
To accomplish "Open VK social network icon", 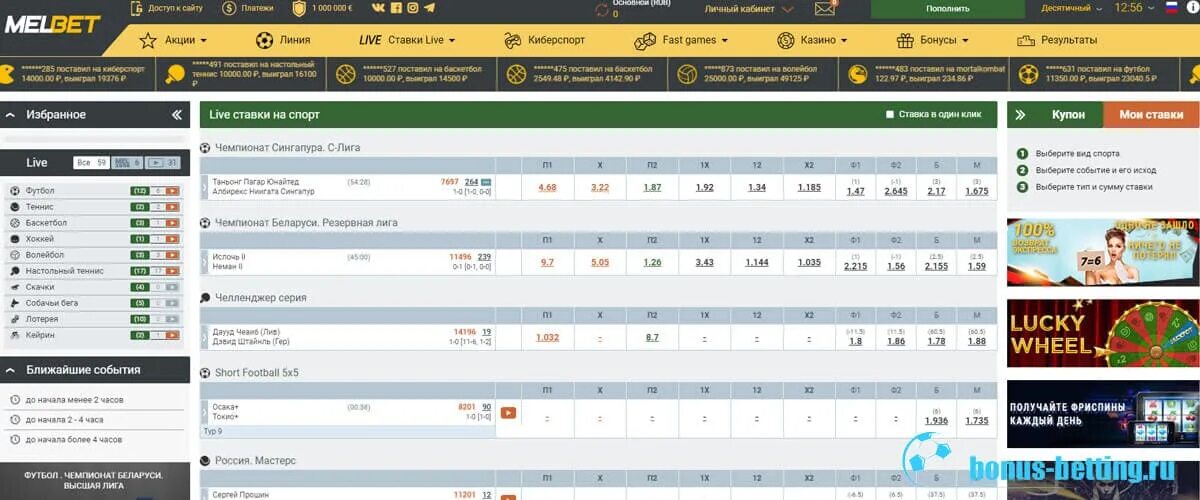I will [378, 8].
